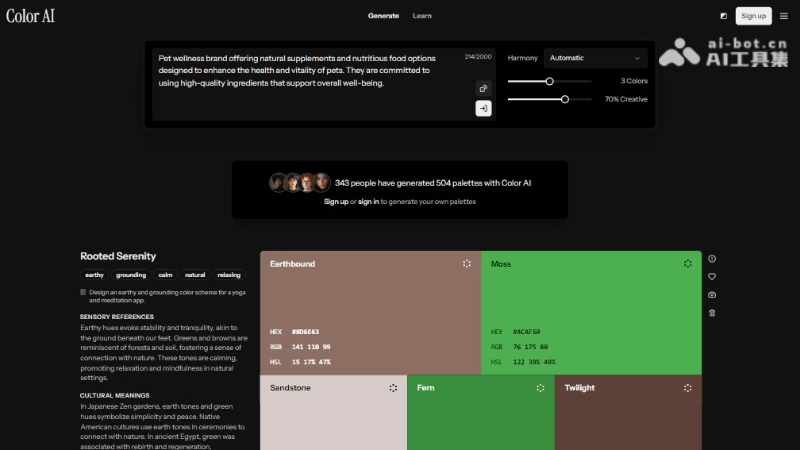The width and height of the screenshot is (800, 450).
Task: Click the dotted circle icon on Twilight
Action: click(688, 387)
